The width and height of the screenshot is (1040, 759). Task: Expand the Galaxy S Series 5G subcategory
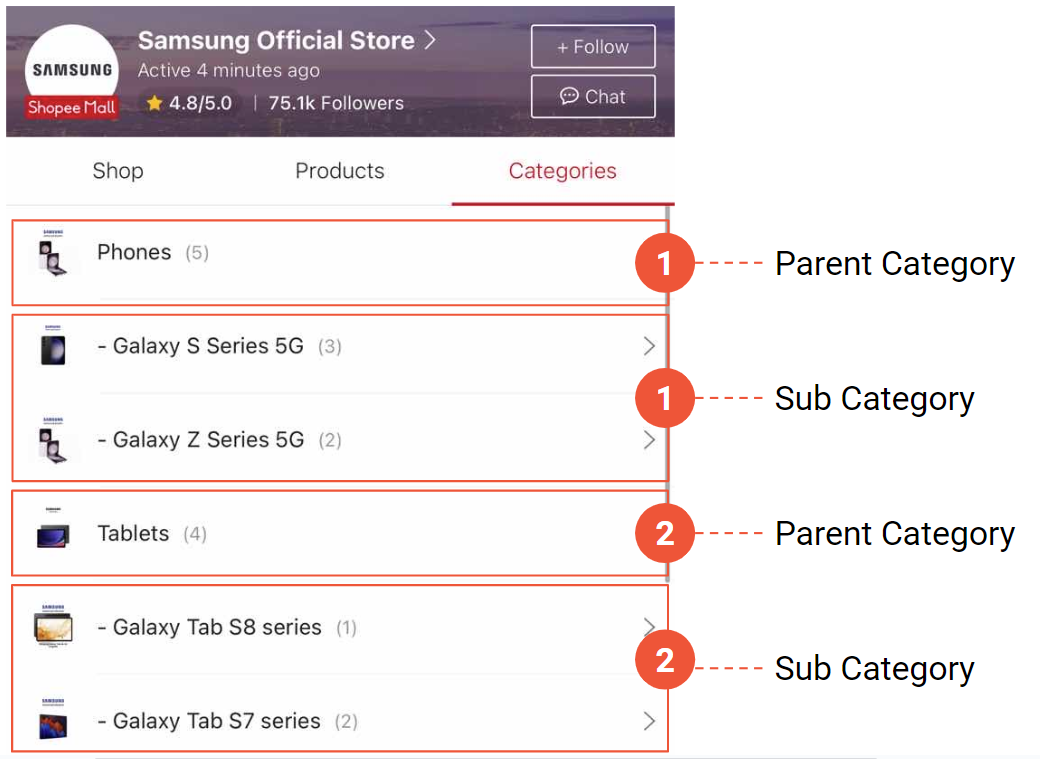(x=649, y=346)
